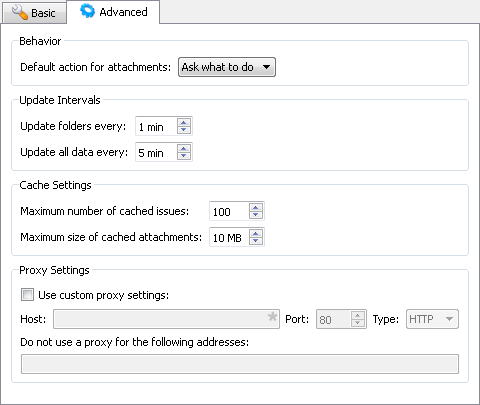Increase maximum number of cached issues
The image size is (480, 405).
(256, 207)
